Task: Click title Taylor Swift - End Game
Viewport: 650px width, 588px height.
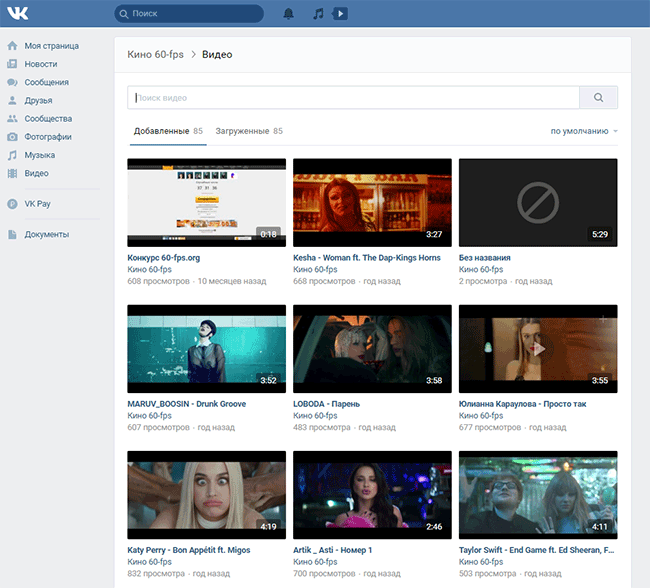Action: point(536,550)
